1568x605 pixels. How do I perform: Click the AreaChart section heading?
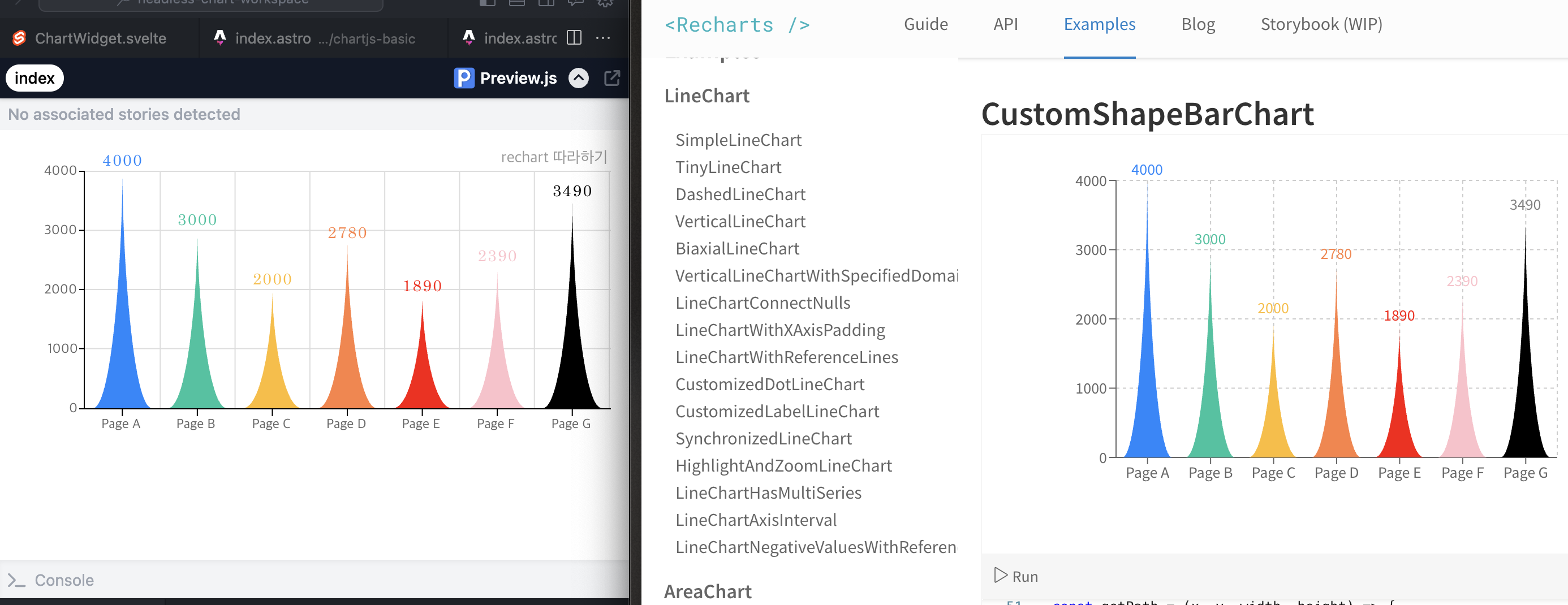click(x=707, y=591)
